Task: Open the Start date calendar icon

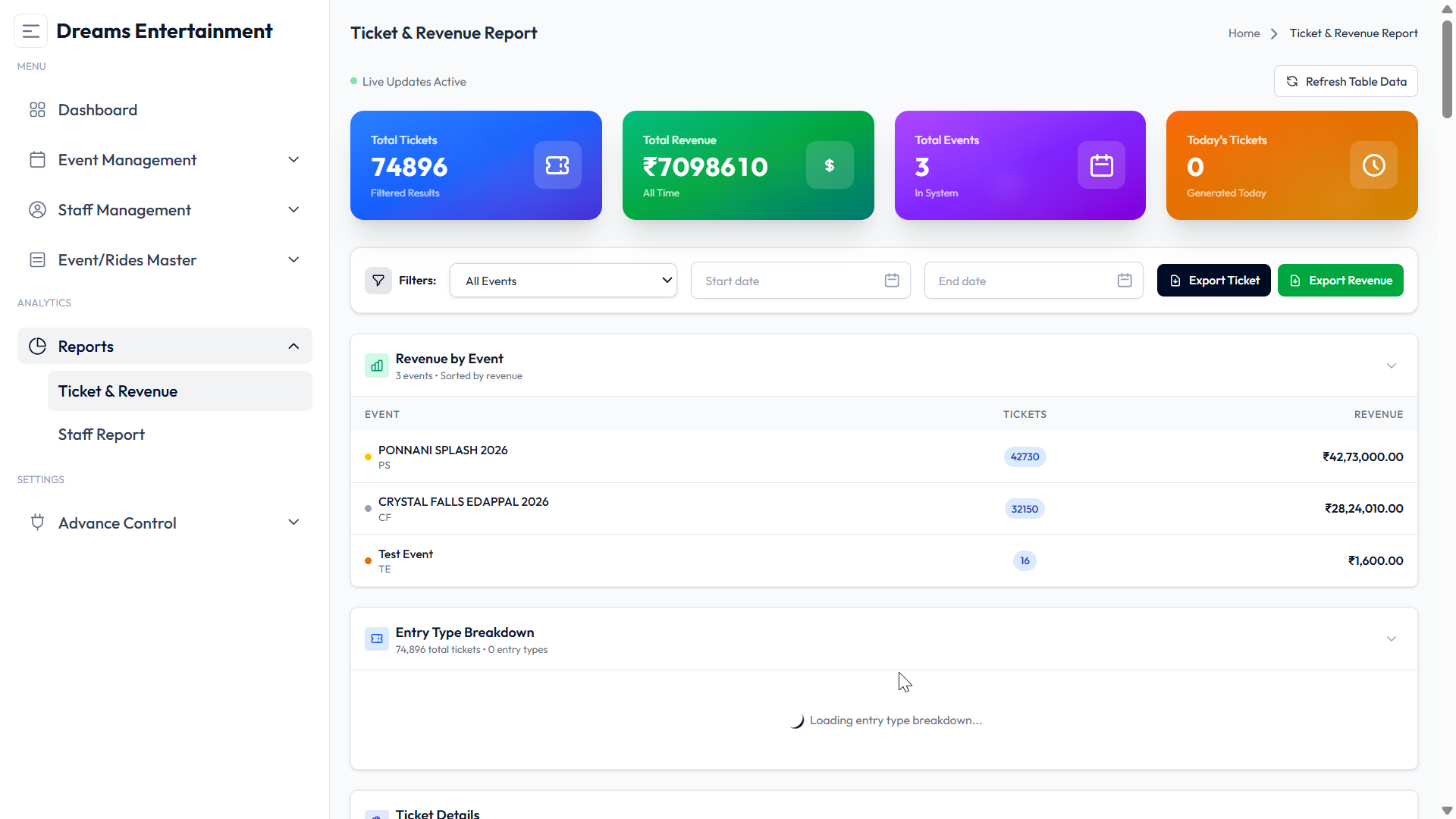Action: (892, 281)
